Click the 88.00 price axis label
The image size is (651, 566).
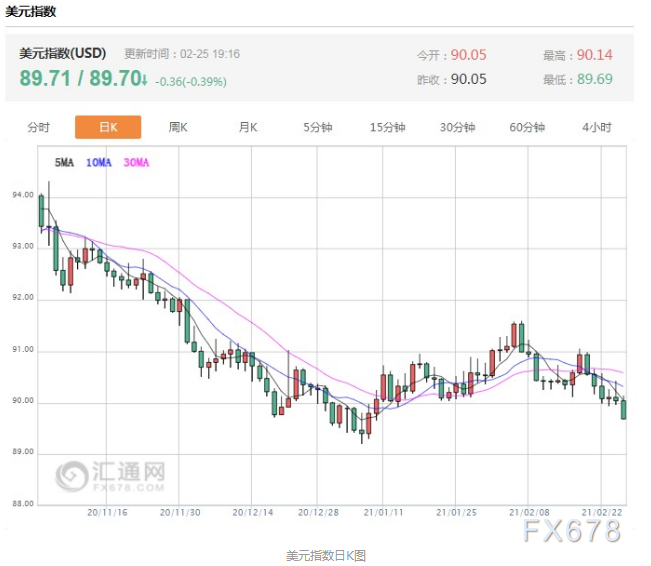(23, 503)
